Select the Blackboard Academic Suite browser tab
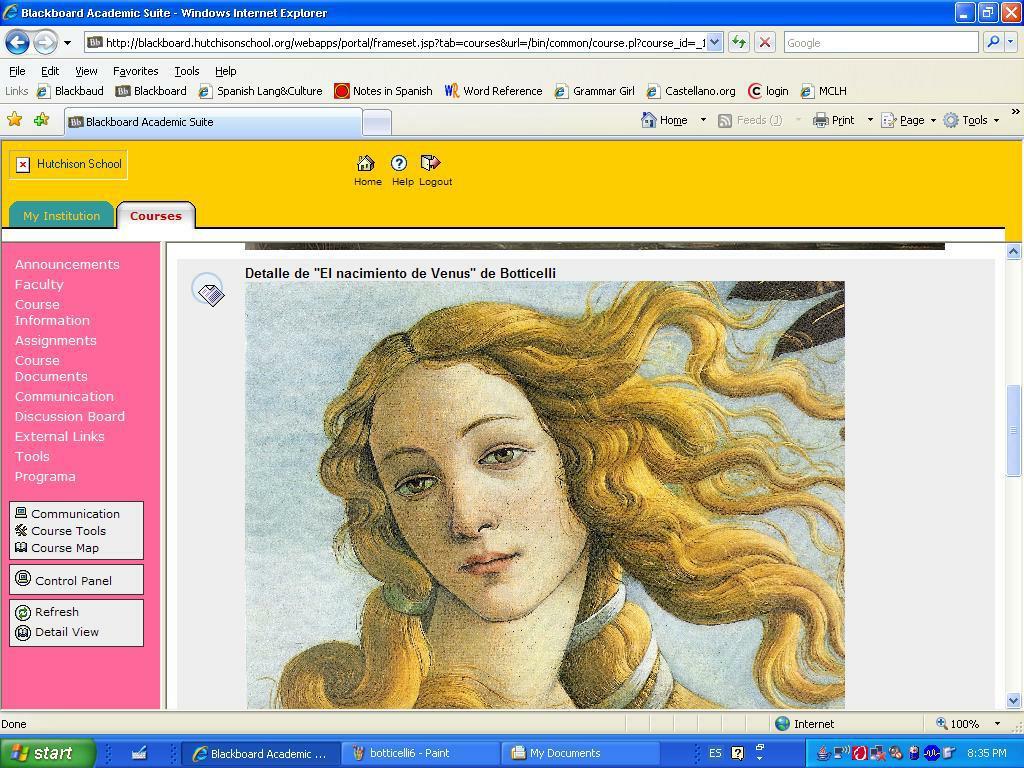 tap(213, 122)
